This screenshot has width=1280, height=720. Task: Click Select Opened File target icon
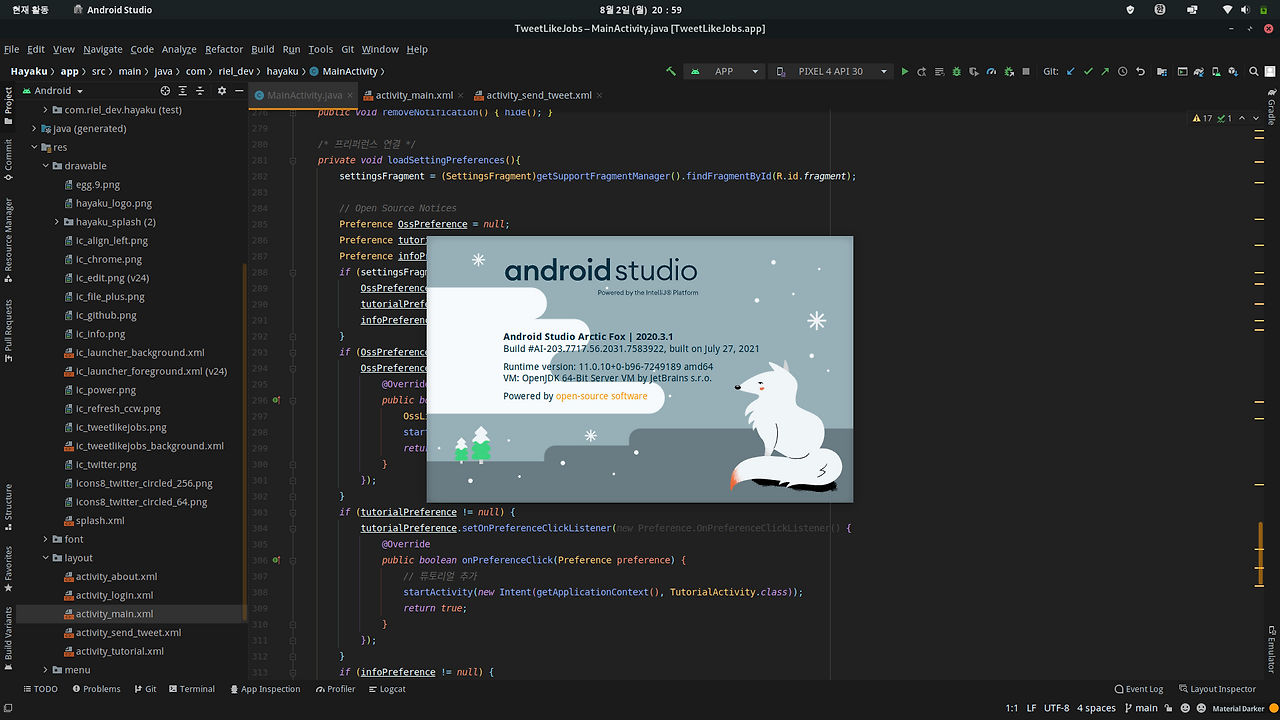[165, 90]
